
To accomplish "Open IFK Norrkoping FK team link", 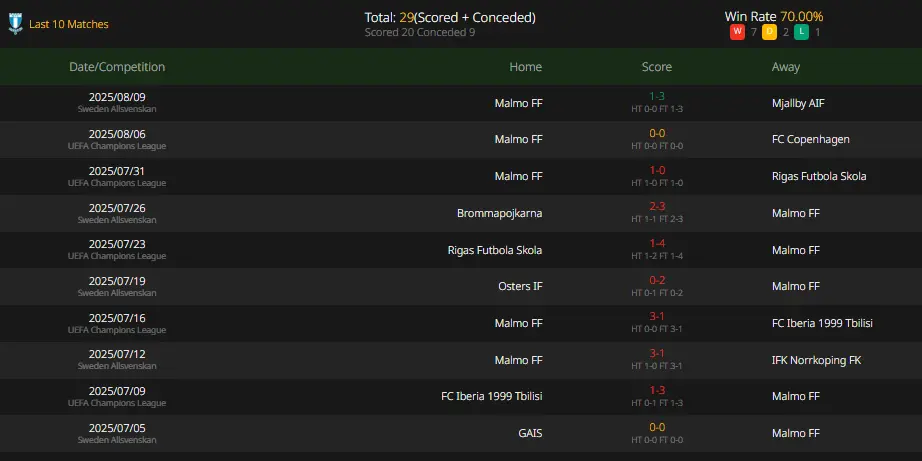I will click(816, 360).
